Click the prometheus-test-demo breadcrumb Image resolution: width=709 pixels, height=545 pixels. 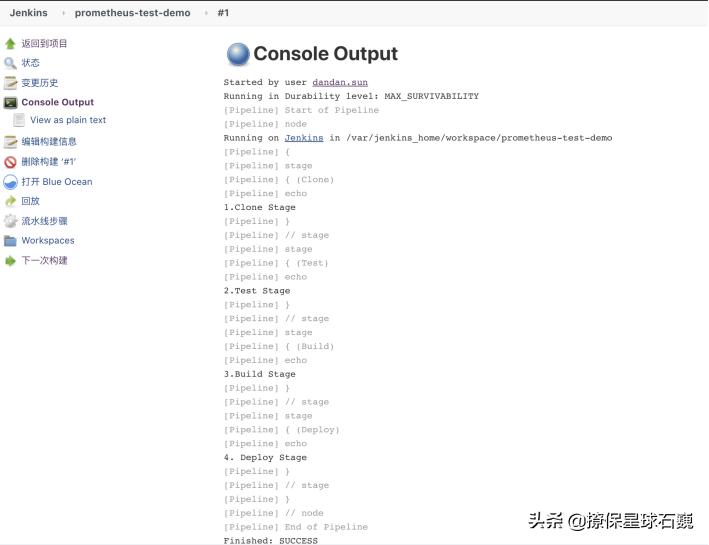click(x=132, y=13)
